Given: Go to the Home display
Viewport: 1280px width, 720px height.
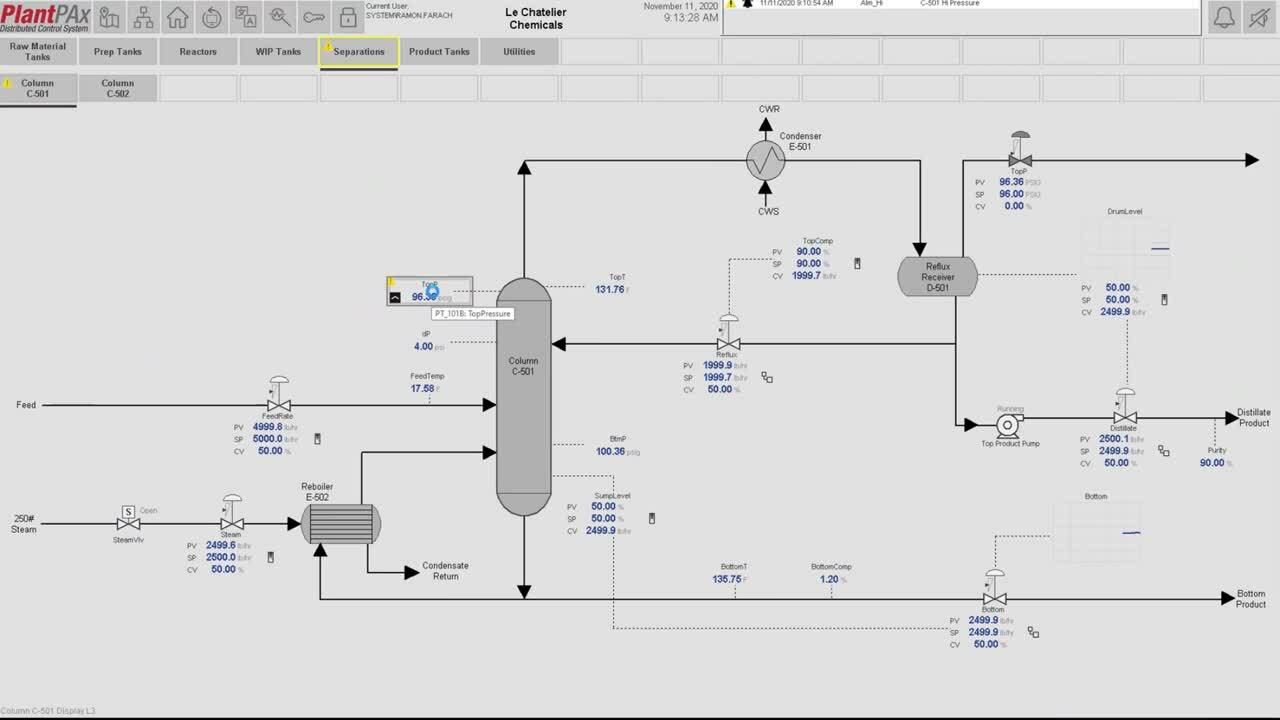Looking at the screenshot, I should click(x=177, y=17).
